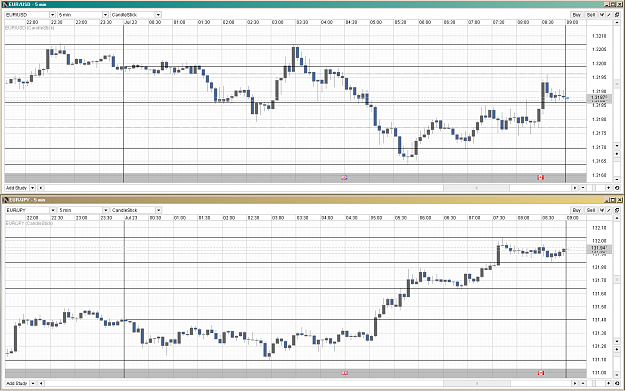Click the scroll-right arrow in EUR/JPY chart
This screenshot has height=391, width=625.
point(575,383)
